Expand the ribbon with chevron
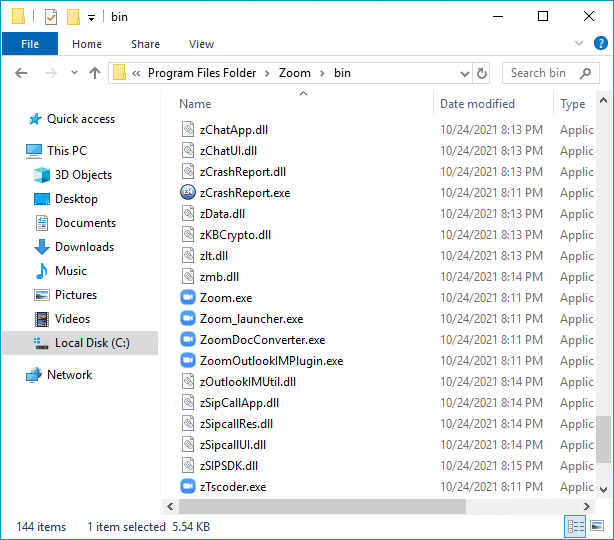The width and height of the screenshot is (614, 540). (578, 43)
